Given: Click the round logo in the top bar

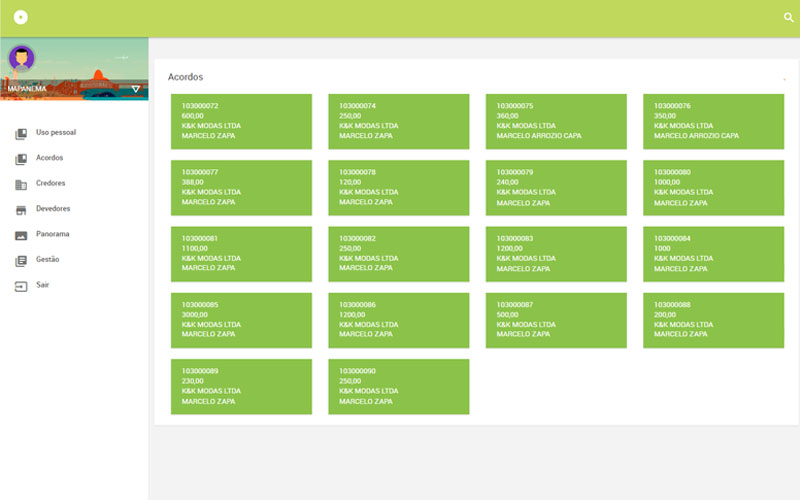Looking at the screenshot, I should [21, 18].
